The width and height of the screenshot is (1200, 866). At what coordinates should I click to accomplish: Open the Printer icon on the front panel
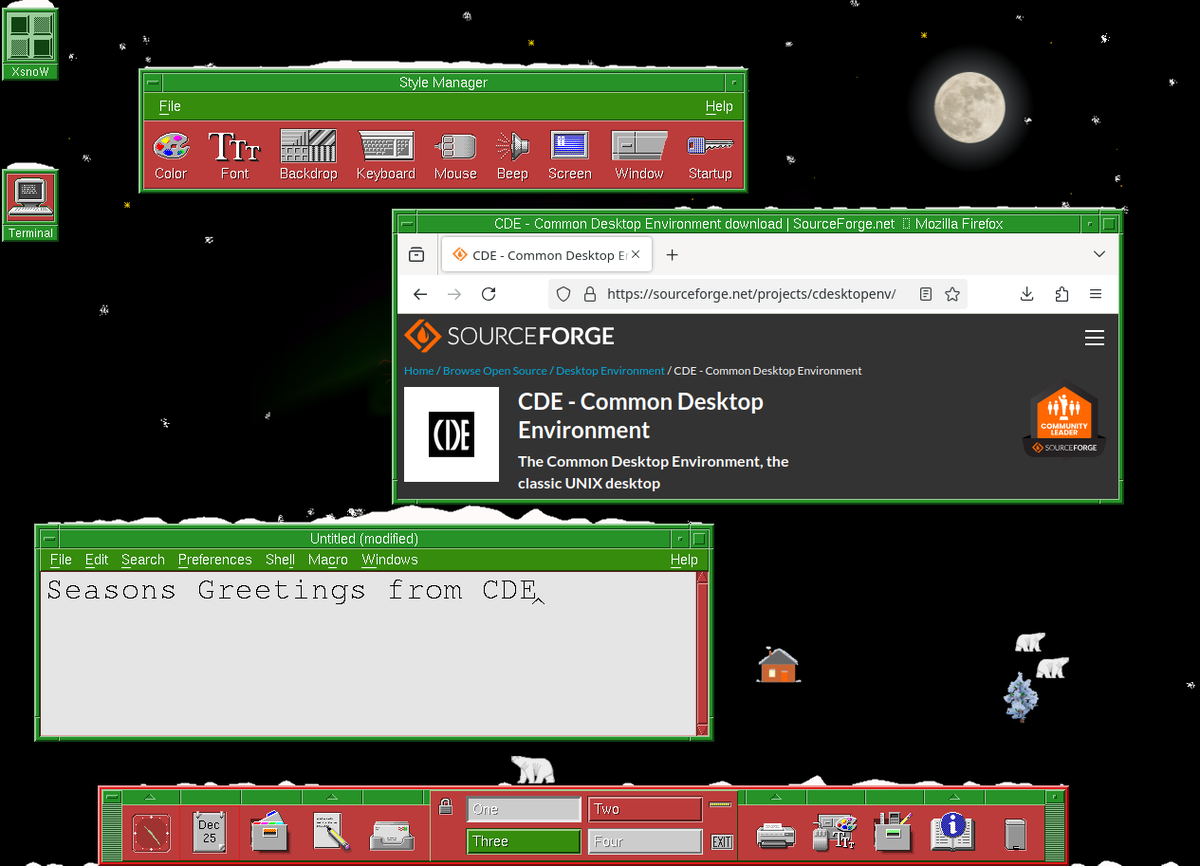click(x=776, y=834)
